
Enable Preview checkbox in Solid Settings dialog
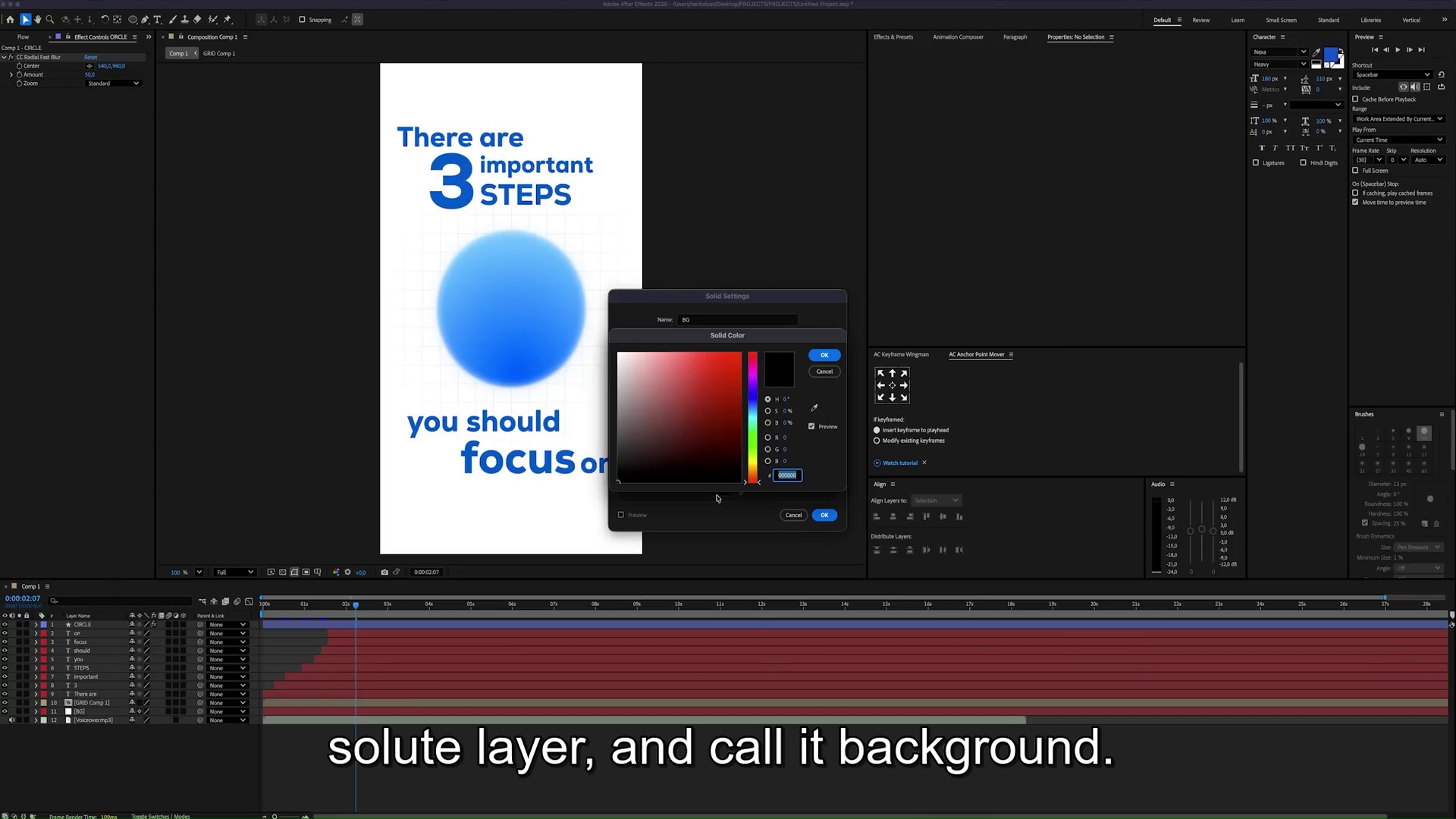tap(621, 515)
